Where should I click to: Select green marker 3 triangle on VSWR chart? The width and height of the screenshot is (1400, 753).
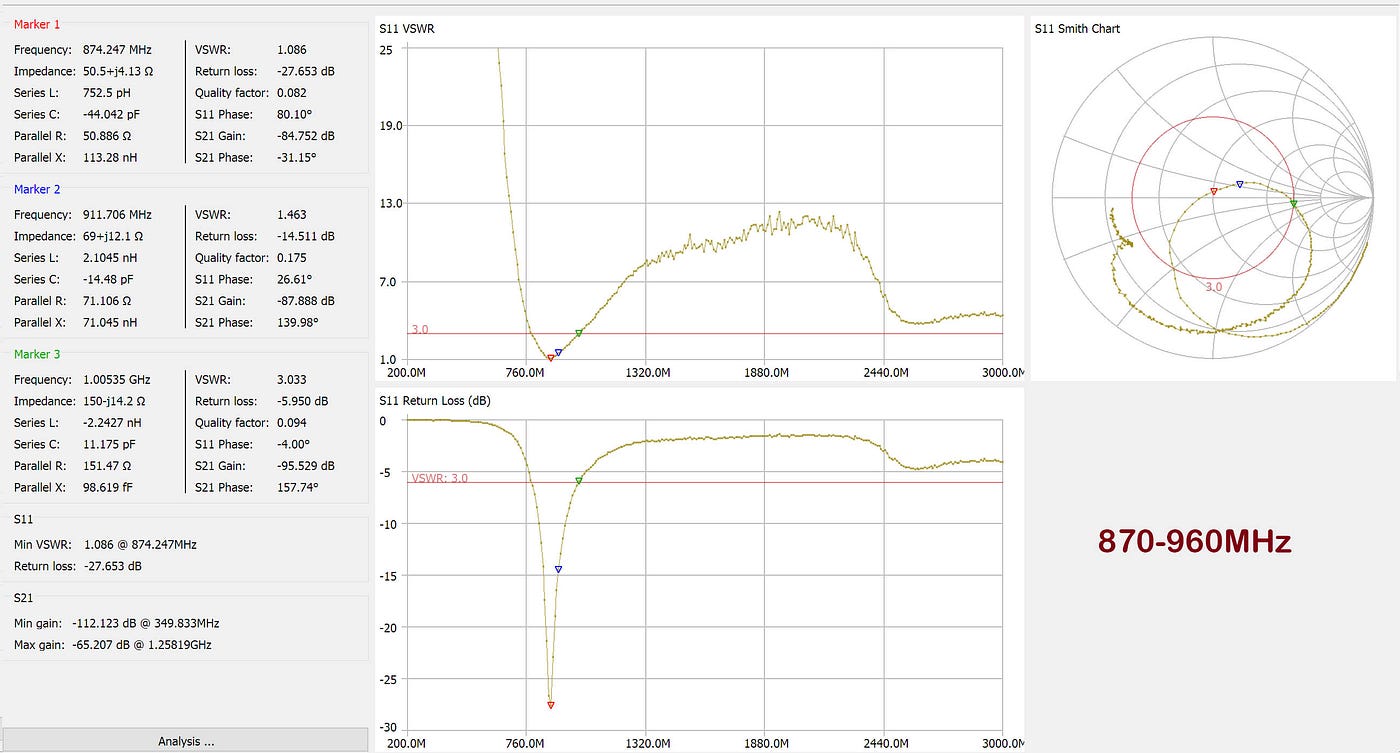pyautogui.click(x=579, y=333)
